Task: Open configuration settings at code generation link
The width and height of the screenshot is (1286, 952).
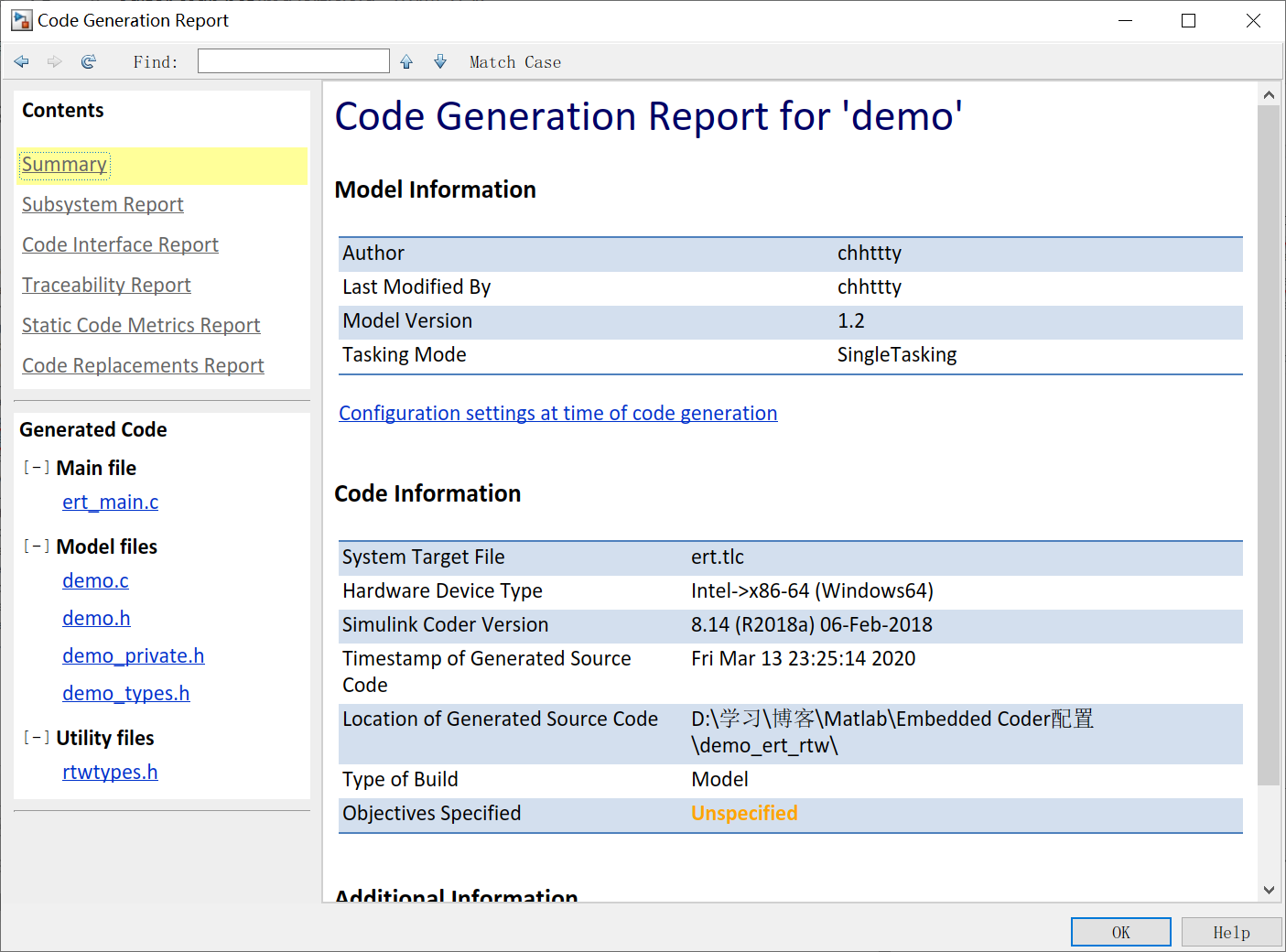Action: [x=558, y=414]
